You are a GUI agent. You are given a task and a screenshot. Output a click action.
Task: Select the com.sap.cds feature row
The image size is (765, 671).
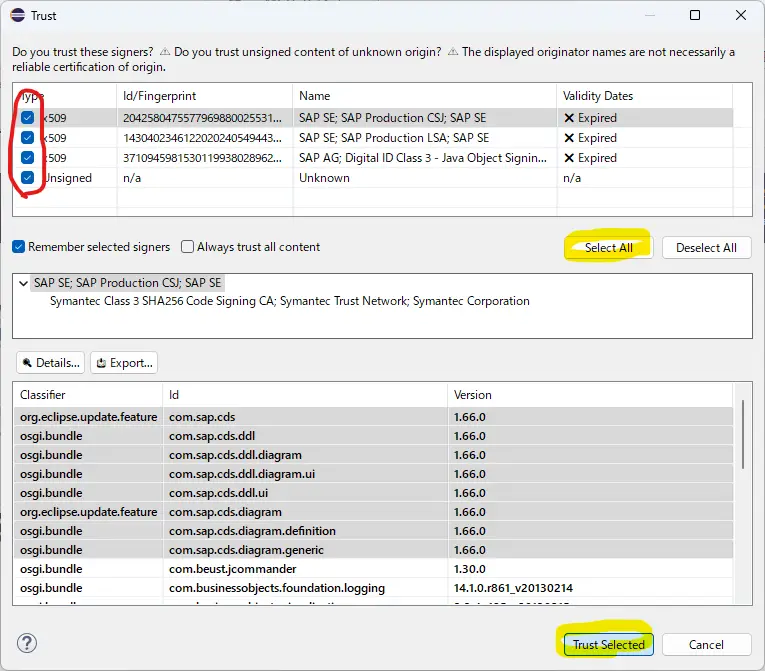click(373, 417)
